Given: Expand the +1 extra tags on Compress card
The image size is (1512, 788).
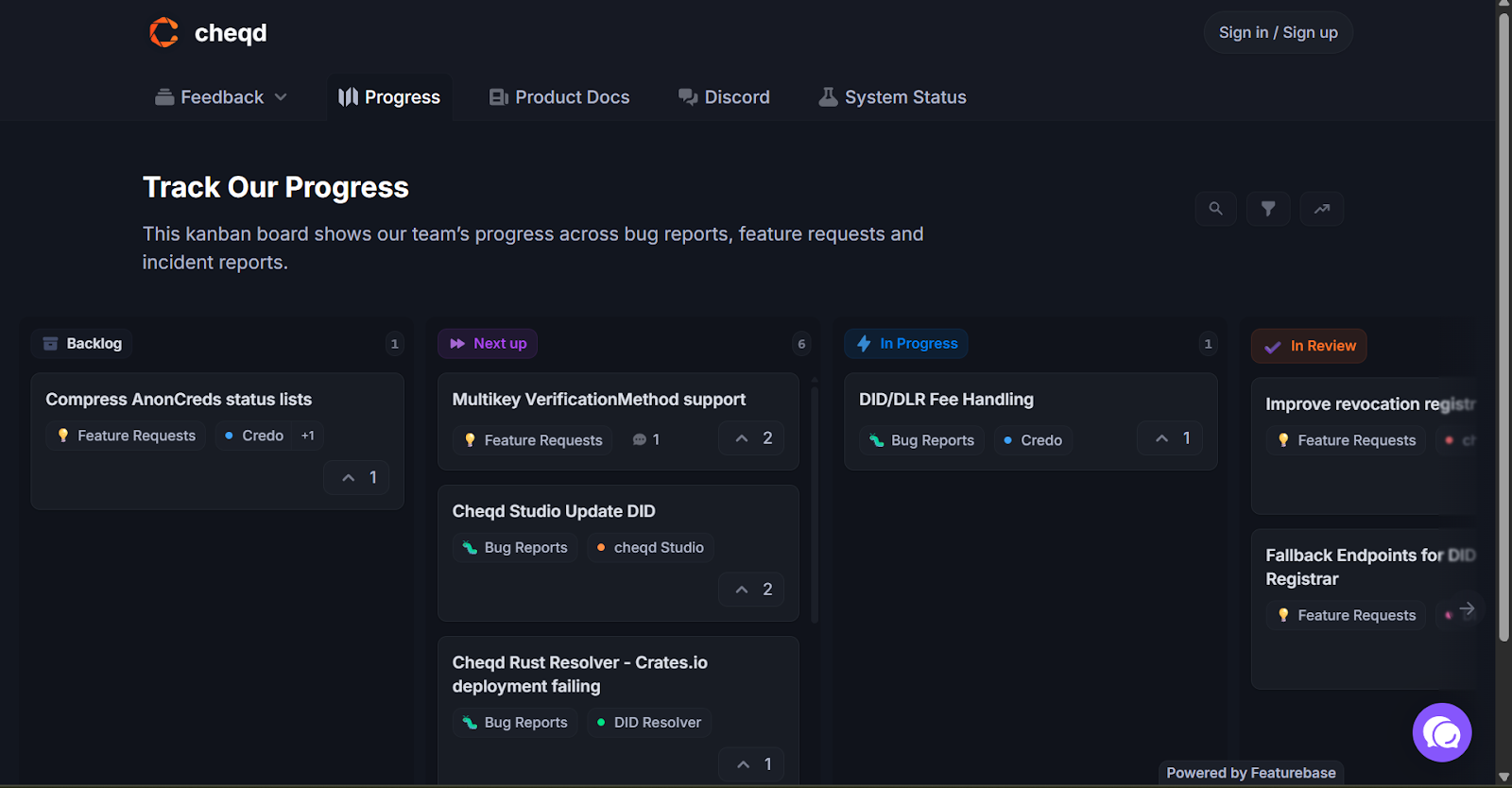Looking at the screenshot, I should click(x=307, y=436).
